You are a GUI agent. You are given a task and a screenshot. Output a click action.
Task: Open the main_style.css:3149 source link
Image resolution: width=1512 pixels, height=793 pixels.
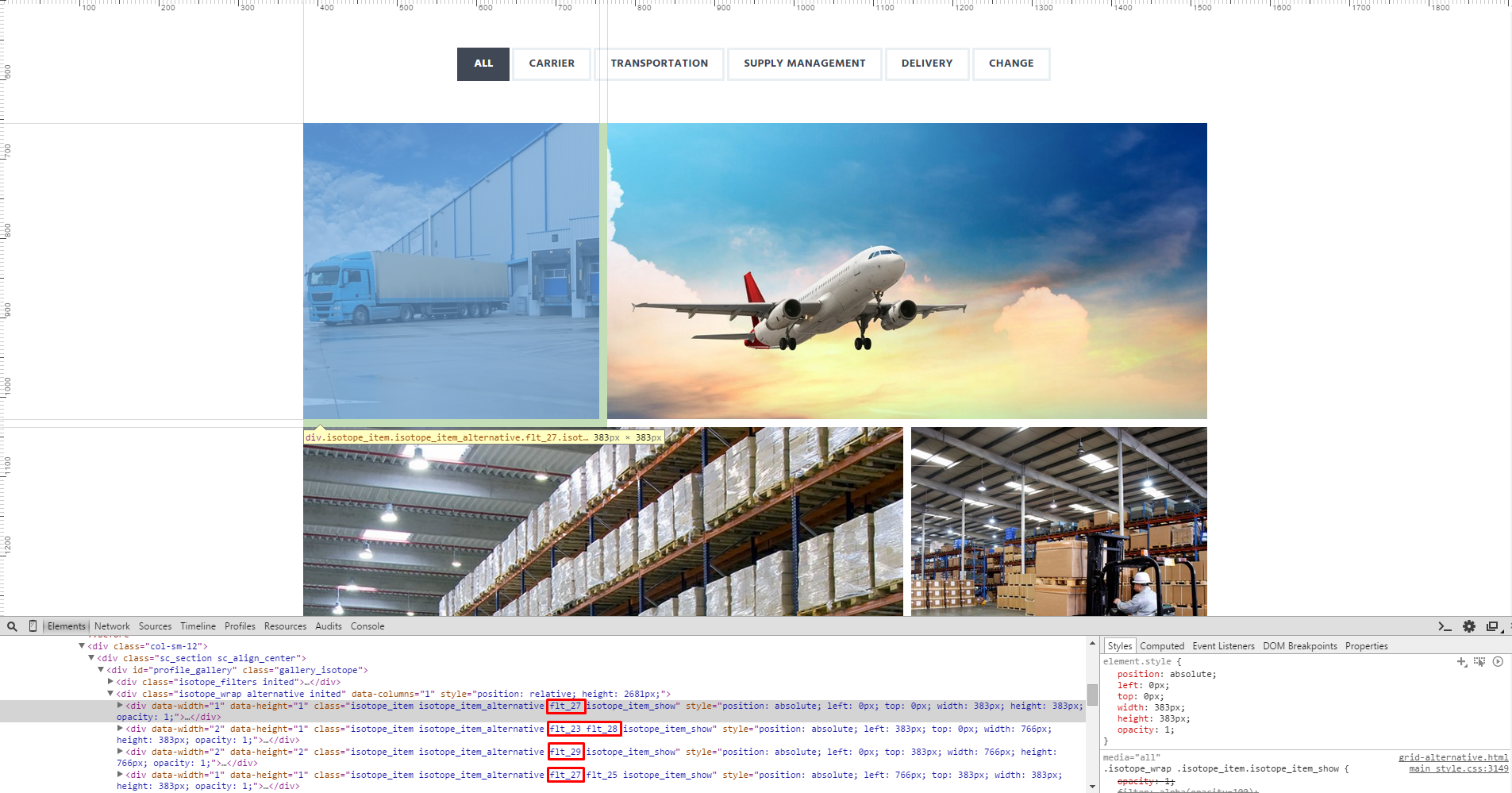coord(1459,768)
